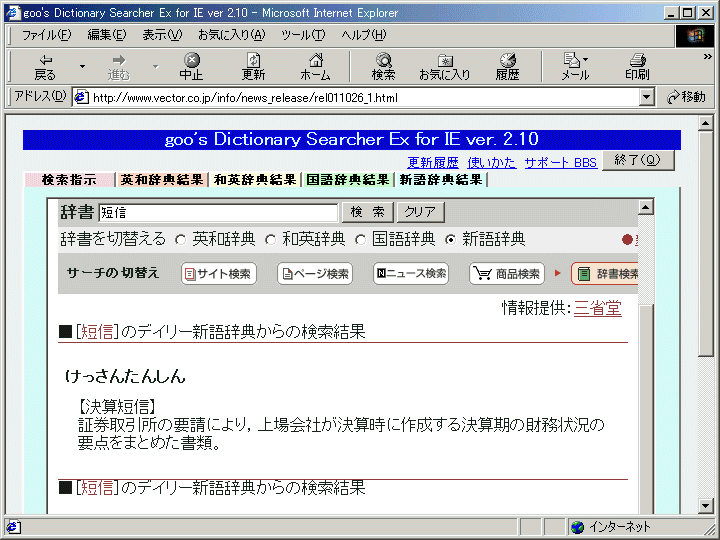Open the お気に入り(A) menu

(x=231, y=35)
